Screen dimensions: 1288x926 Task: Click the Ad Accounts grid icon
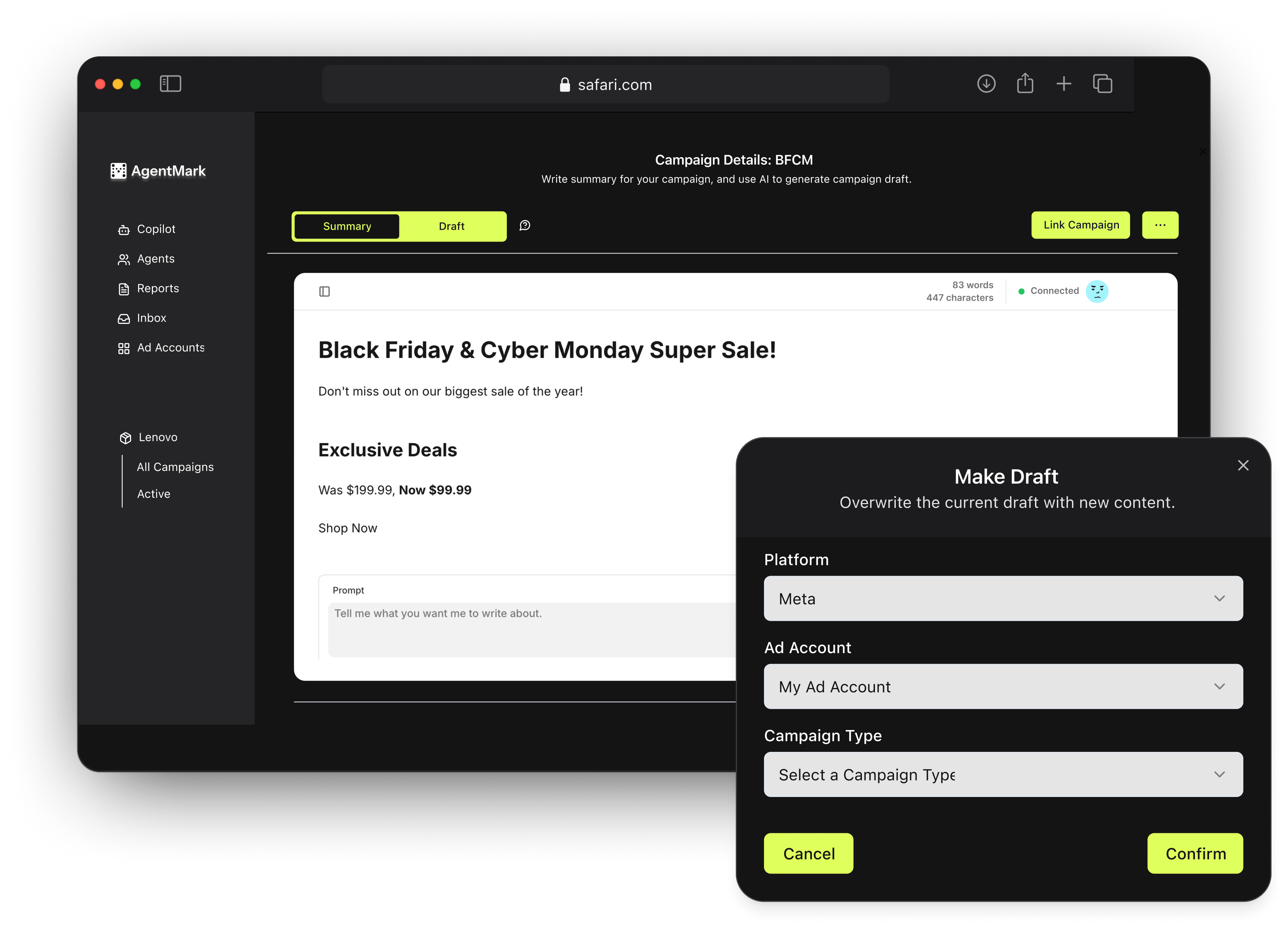(x=123, y=348)
